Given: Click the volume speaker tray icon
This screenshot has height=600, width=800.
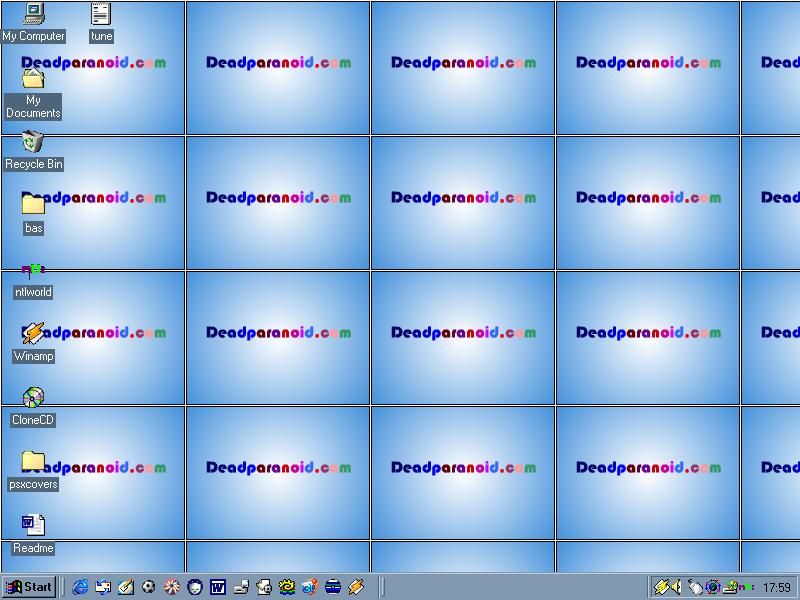Looking at the screenshot, I should pos(677,587).
